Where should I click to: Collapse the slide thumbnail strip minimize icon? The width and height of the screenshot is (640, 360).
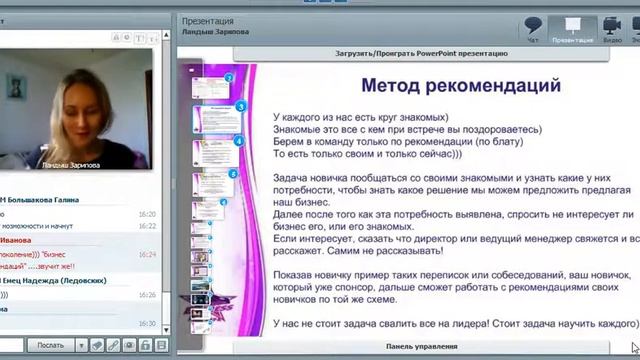click(191, 70)
